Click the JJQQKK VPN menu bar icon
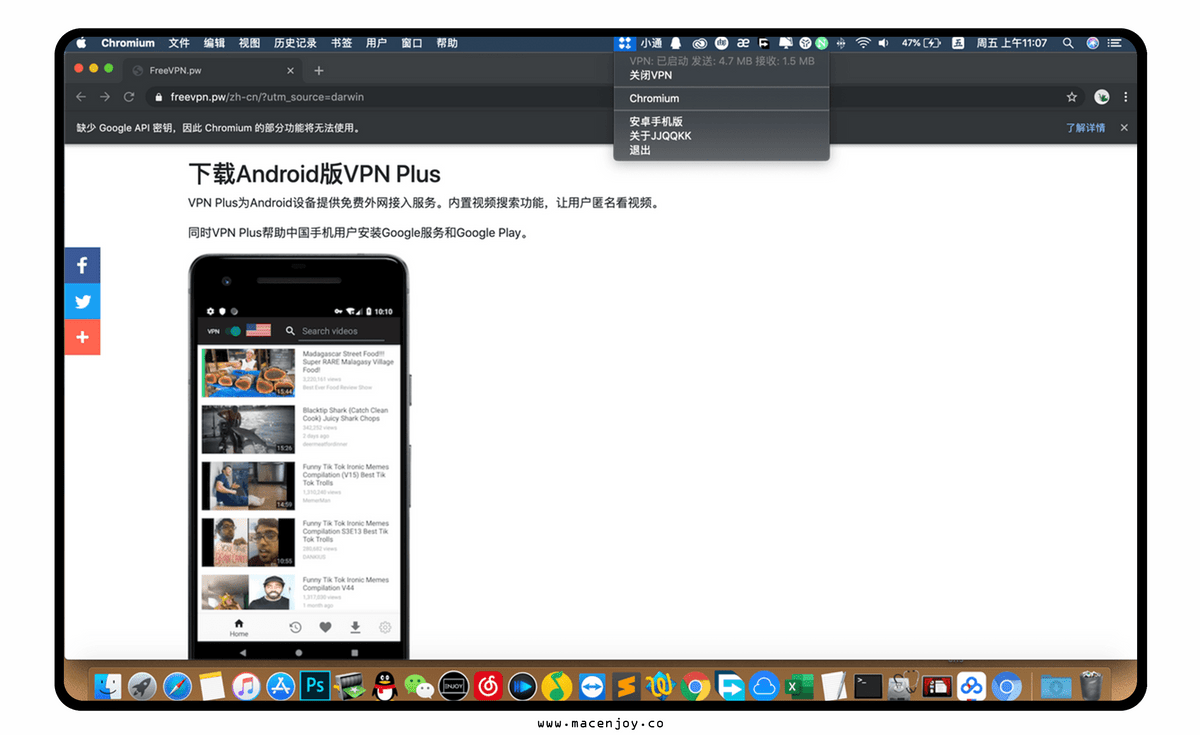The width and height of the screenshot is (1200, 735). (624, 43)
